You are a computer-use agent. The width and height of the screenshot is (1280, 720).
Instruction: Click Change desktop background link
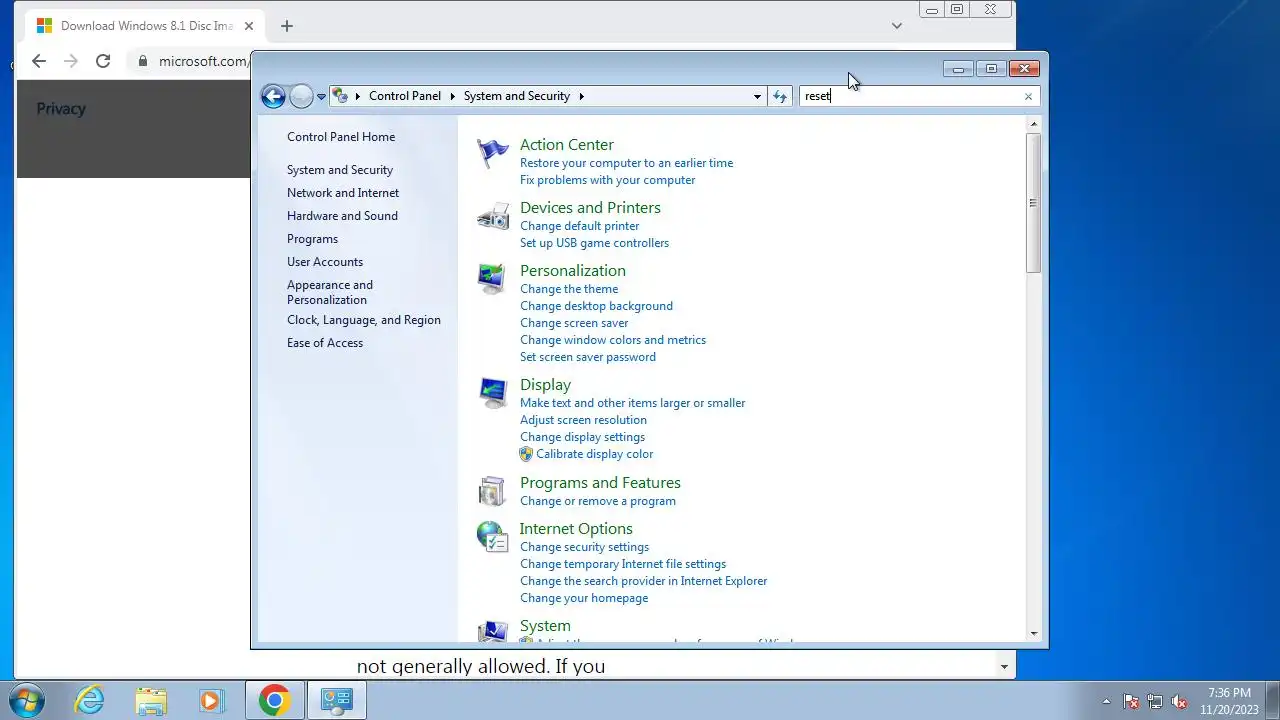pyautogui.click(x=596, y=306)
